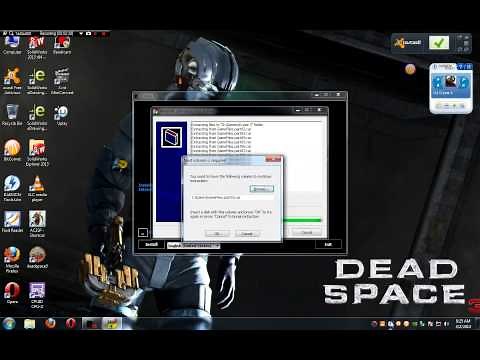Click Install button in black installer window

tap(152, 244)
